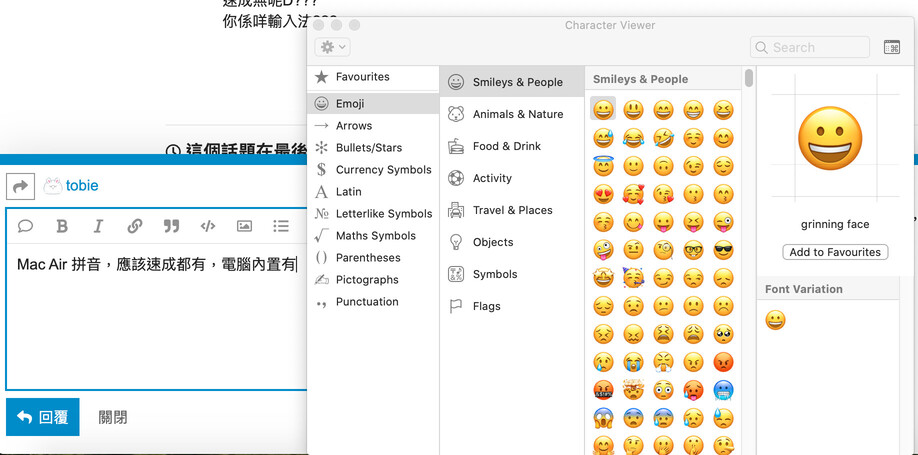
Task: Pick the pleading face emoji
Action: pyautogui.click(x=724, y=334)
